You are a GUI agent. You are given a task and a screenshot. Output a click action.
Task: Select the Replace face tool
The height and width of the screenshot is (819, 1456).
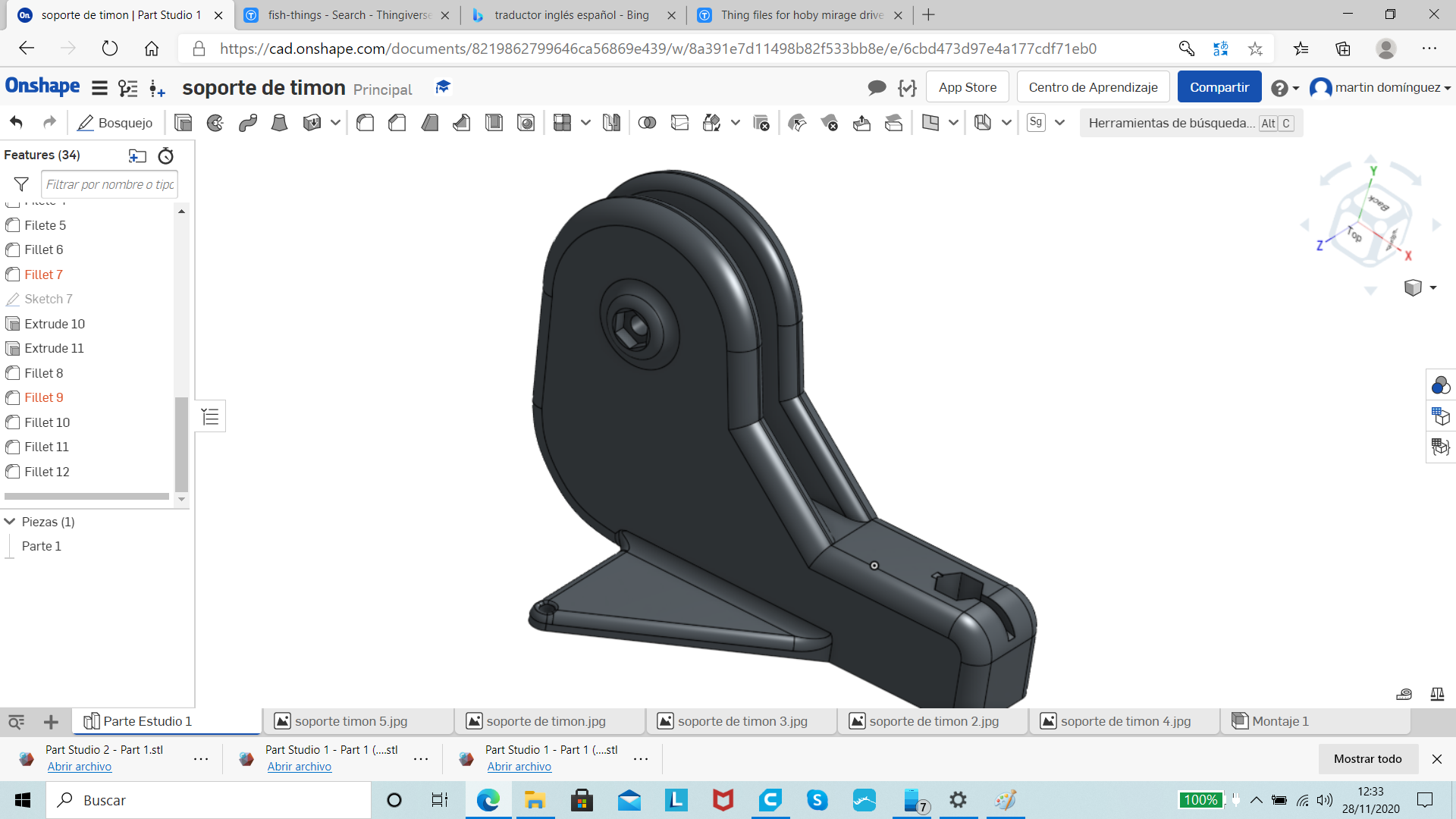894,123
